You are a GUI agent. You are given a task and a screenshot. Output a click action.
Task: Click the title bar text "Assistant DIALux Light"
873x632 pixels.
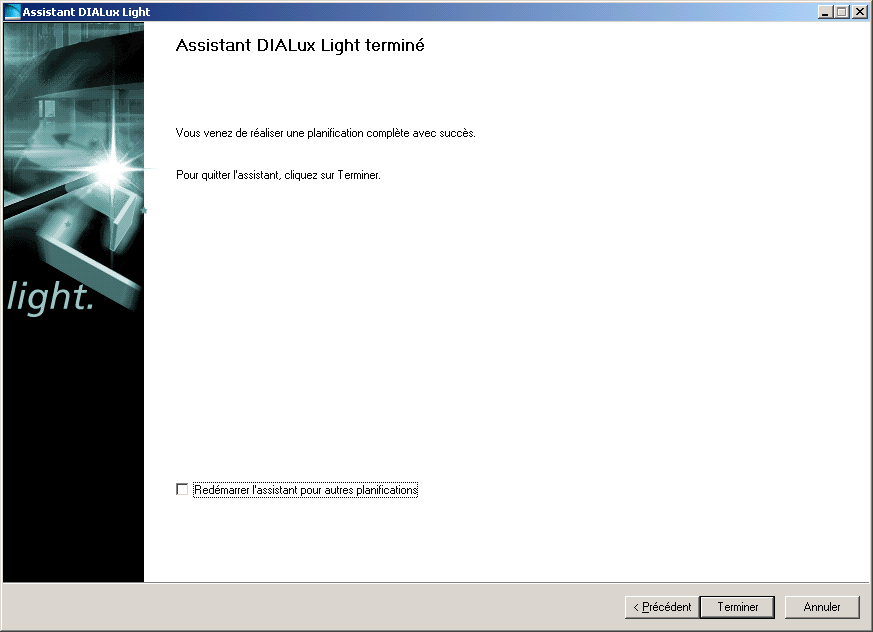pos(86,12)
